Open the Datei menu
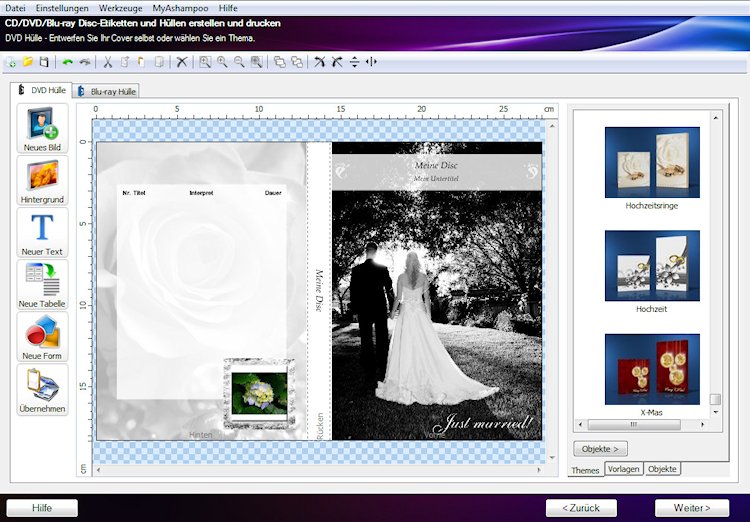Viewport: 750px width, 522px height. 15,7
